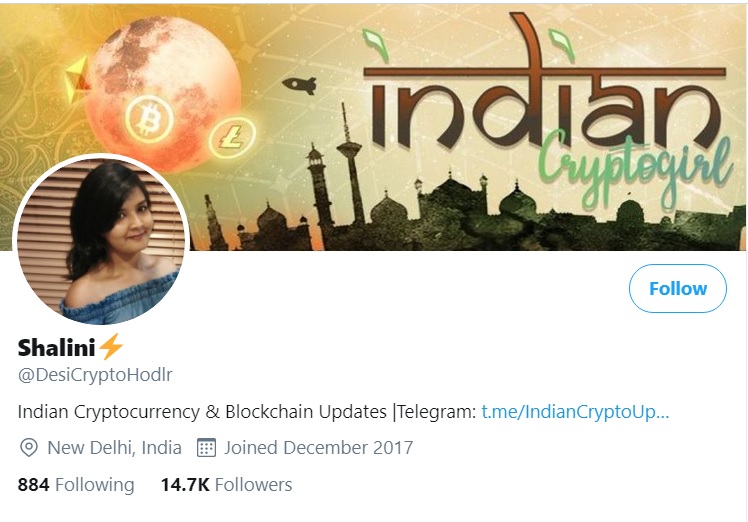
Task: Click the display name Shalini
Action: [56, 347]
